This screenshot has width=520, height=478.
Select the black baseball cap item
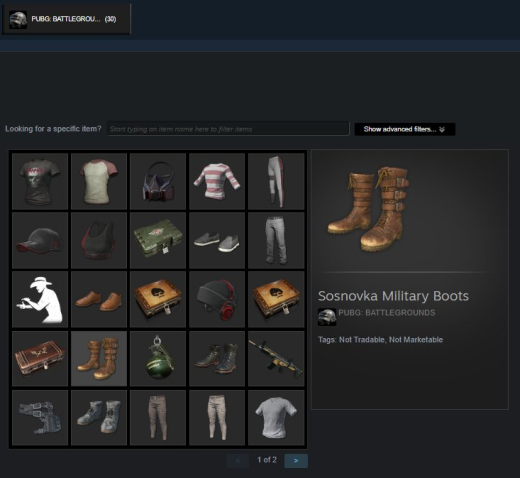click(40, 240)
